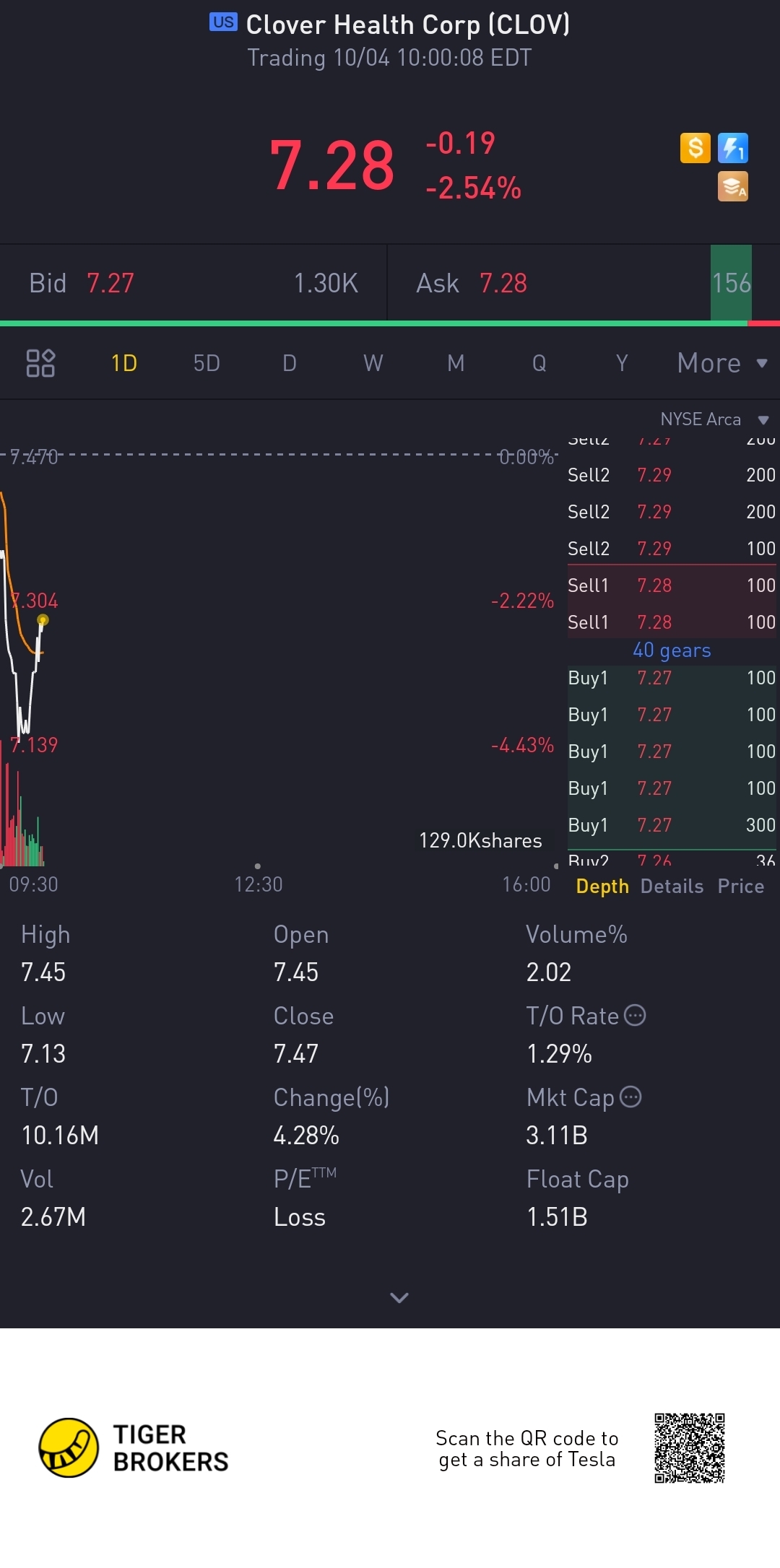Open the chart layout grid icon
This screenshot has height=1568, width=780.
click(x=40, y=363)
